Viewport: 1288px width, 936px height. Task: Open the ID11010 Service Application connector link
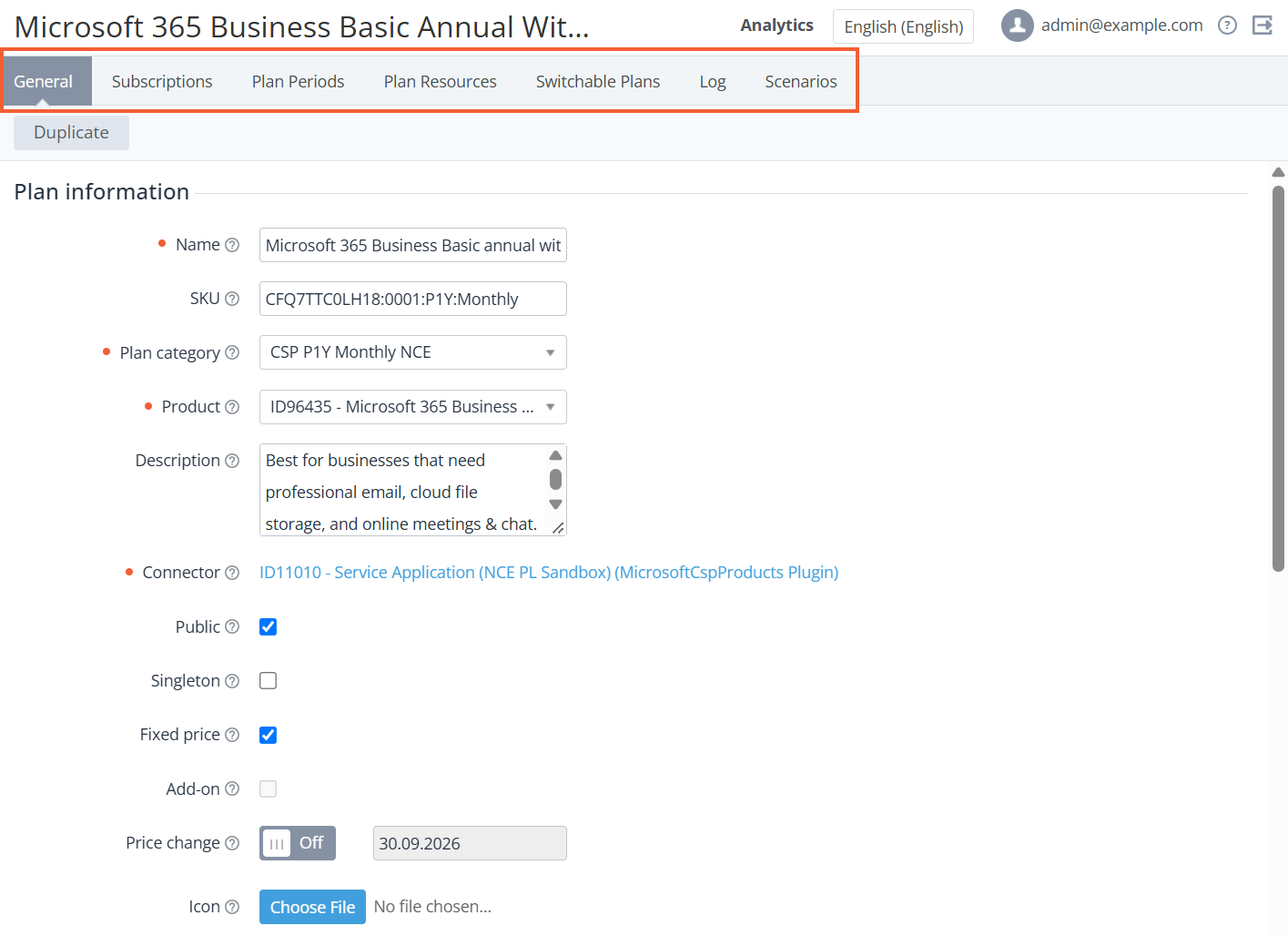click(x=549, y=573)
